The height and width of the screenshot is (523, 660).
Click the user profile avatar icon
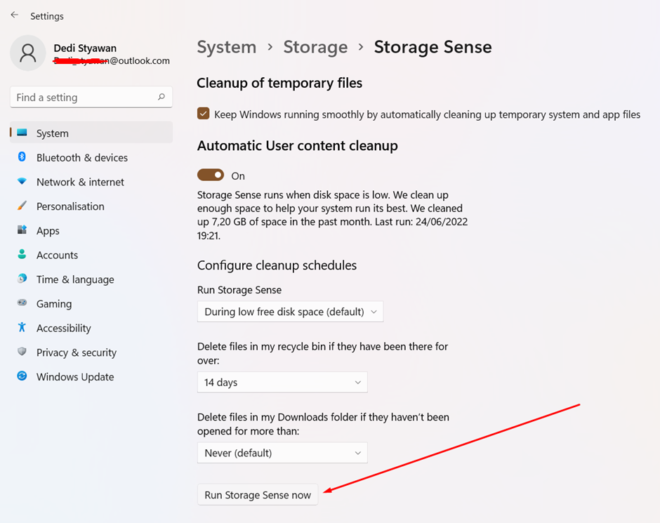coord(28,53)
